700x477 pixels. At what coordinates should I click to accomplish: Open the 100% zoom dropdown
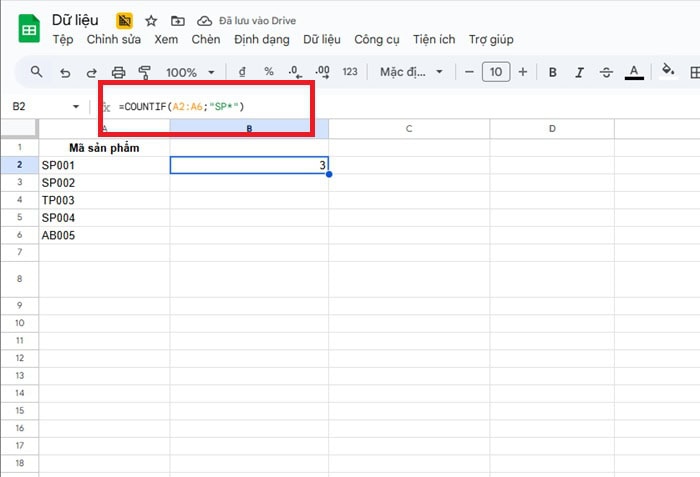tap(189, 72)
